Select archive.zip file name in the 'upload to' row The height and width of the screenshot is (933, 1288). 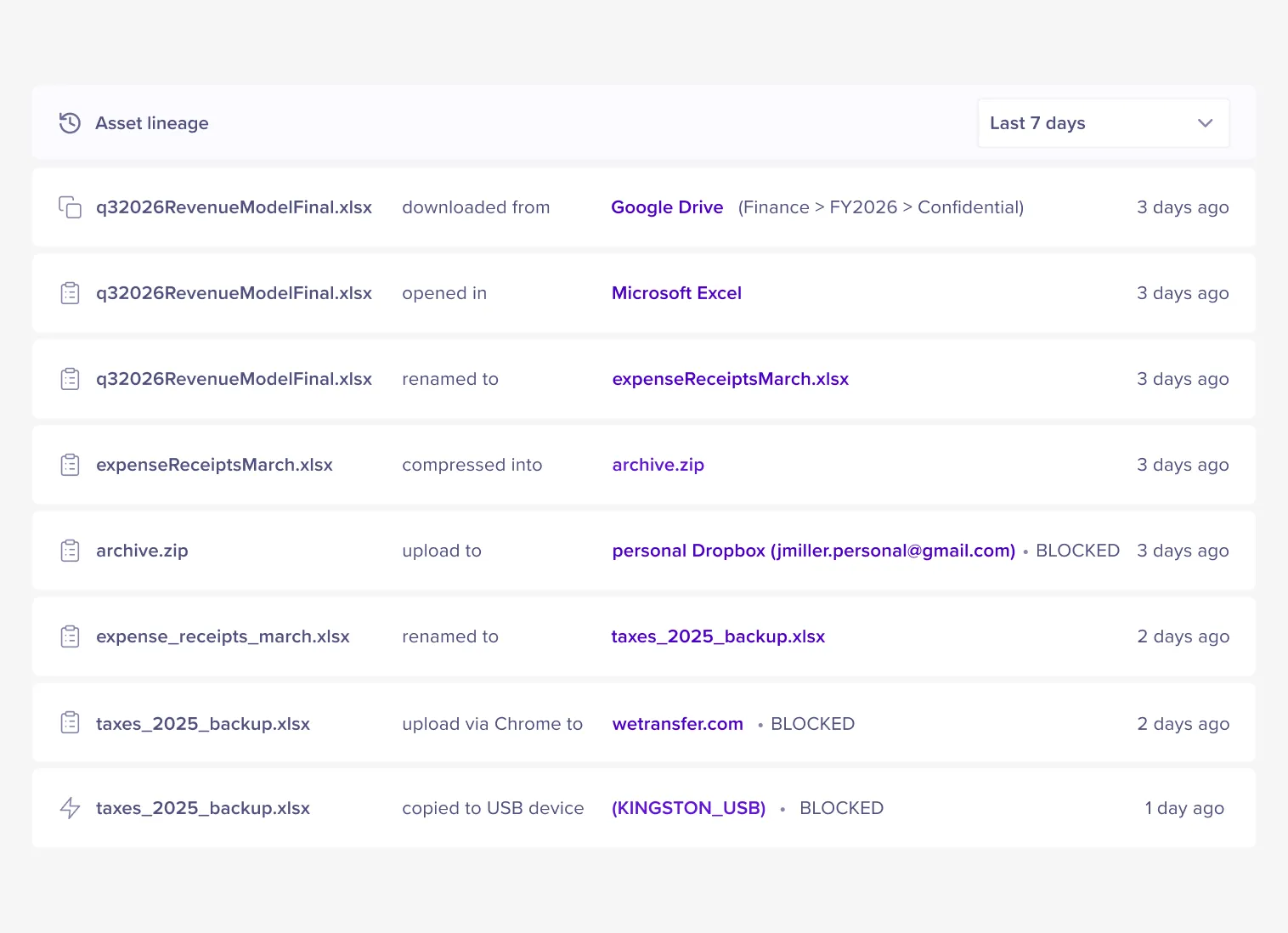coord(142,551)
